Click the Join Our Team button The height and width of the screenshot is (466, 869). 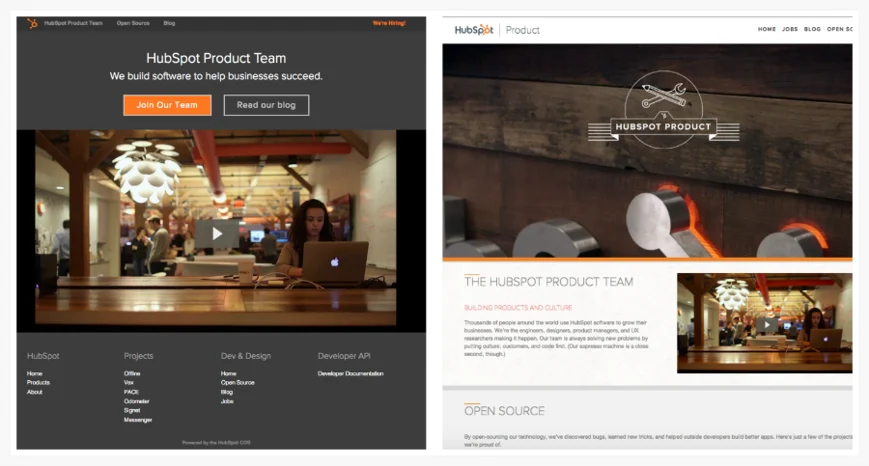pyautogui.click(x=167, y=105)
